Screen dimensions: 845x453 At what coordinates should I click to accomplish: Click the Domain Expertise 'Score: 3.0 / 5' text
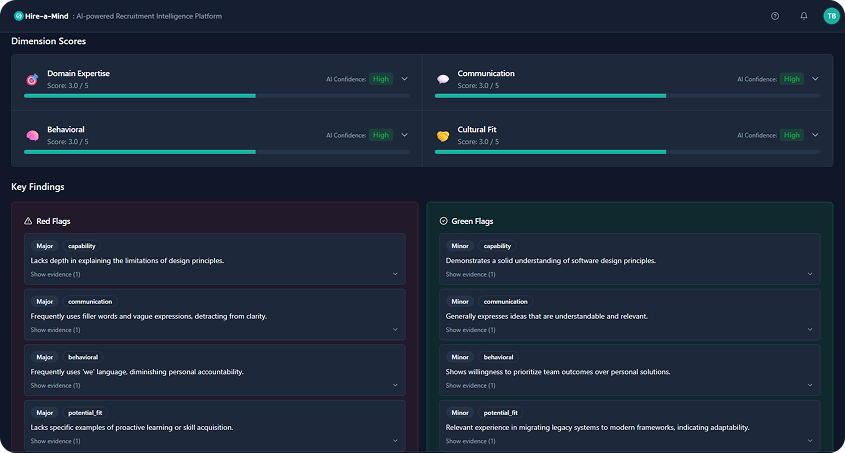(x=67, y=86)
